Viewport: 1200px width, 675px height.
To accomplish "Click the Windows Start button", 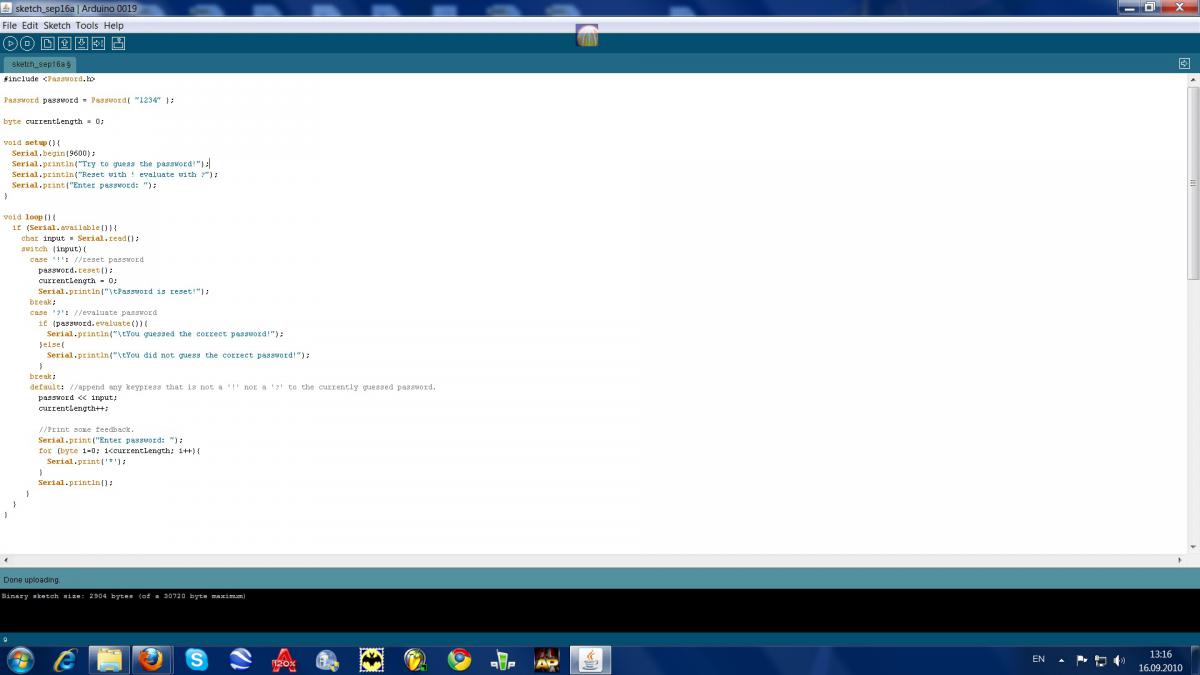I will (20, 660).
